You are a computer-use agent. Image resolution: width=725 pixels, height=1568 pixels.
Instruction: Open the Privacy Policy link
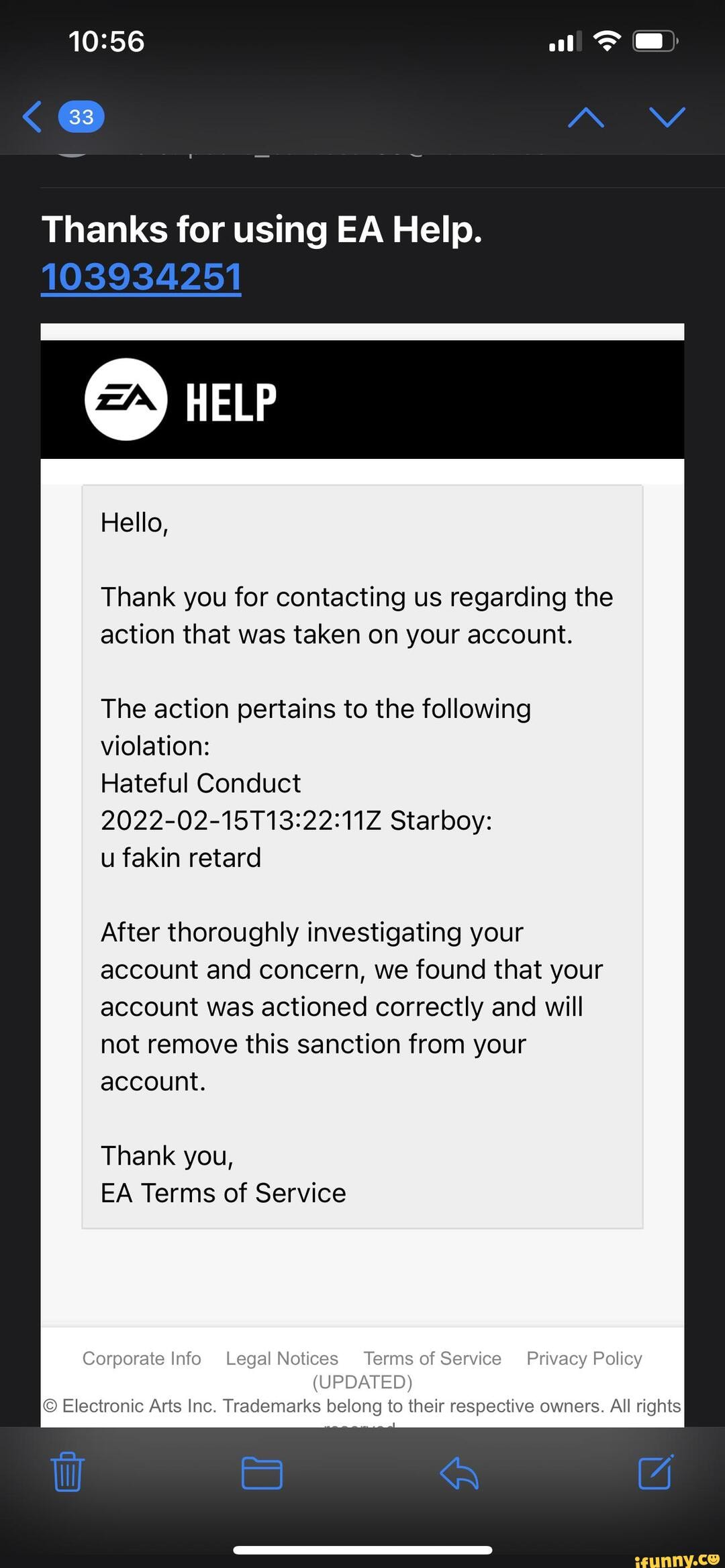click(583, 1358)
